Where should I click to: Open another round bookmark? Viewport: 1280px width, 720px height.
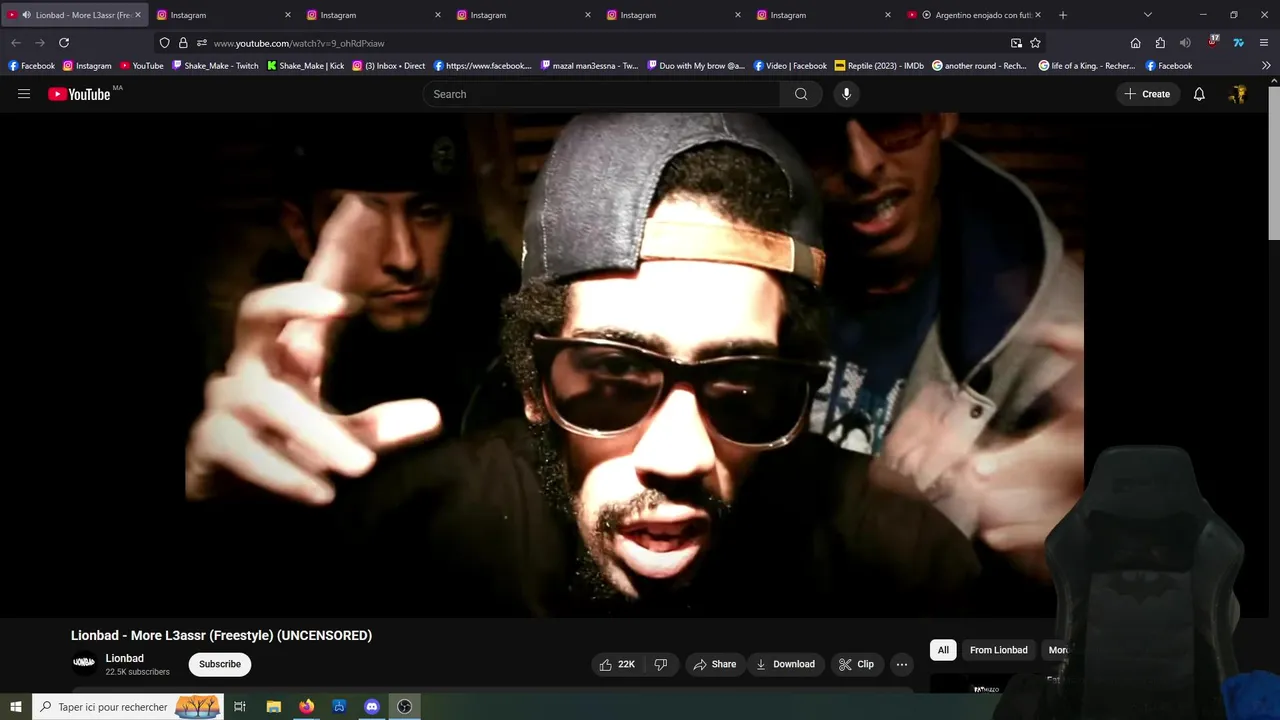pyautogui.click(x=980, y=66)
